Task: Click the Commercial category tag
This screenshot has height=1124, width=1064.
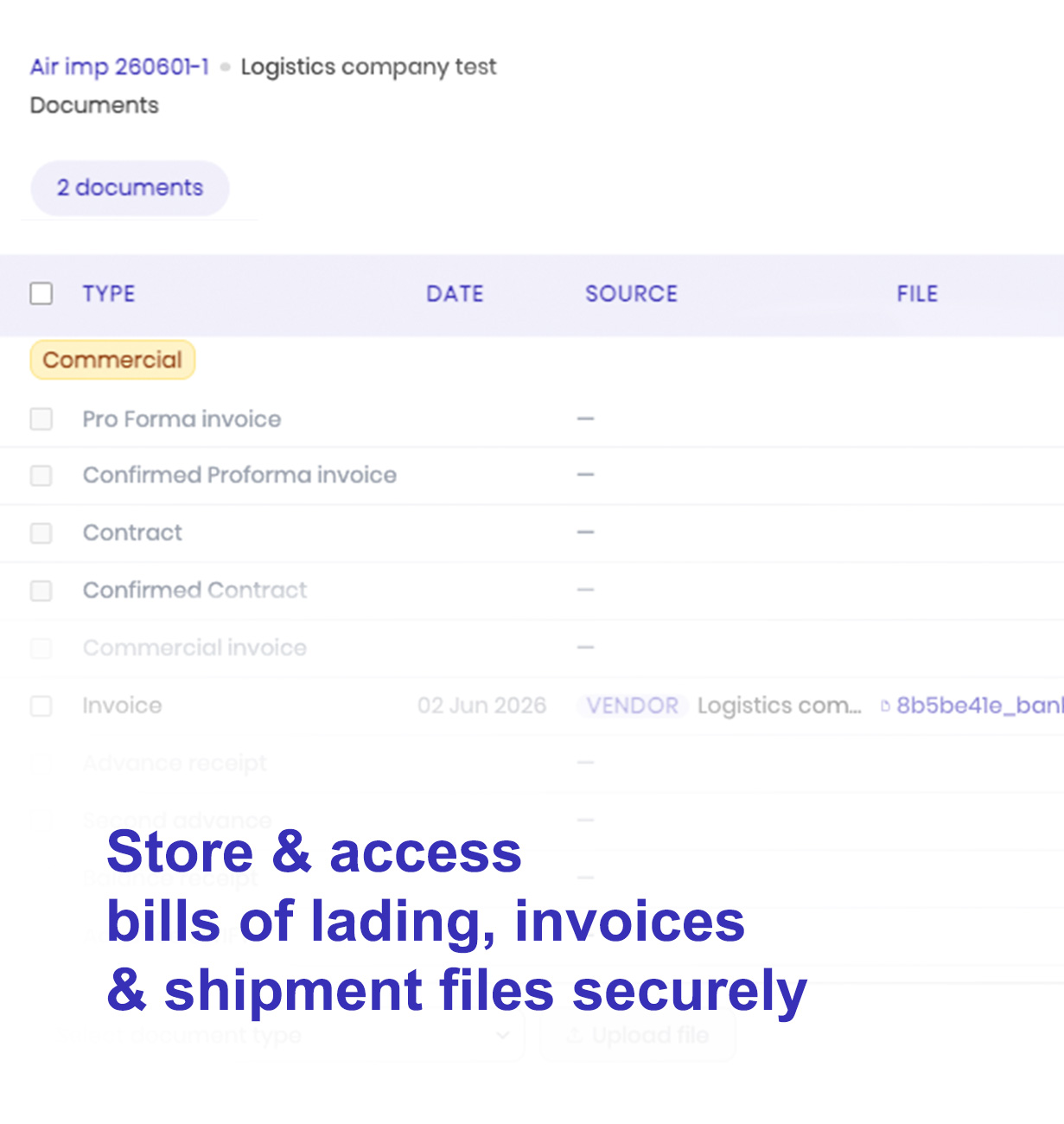Action: click(x=112, y=360)
